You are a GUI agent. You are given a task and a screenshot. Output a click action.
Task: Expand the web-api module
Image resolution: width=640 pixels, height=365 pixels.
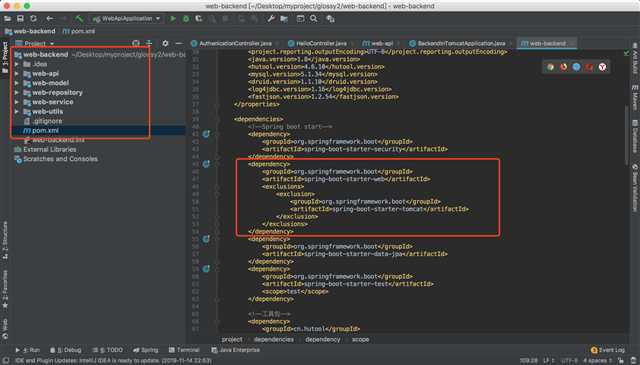click(x=17, y=73)
